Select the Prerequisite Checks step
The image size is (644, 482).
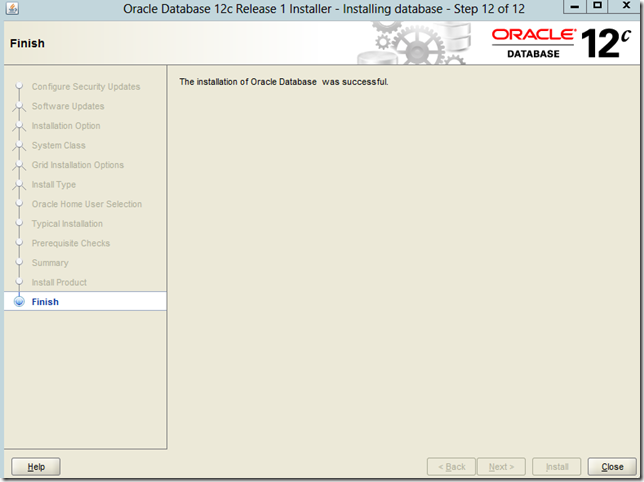tap(71, 243)
